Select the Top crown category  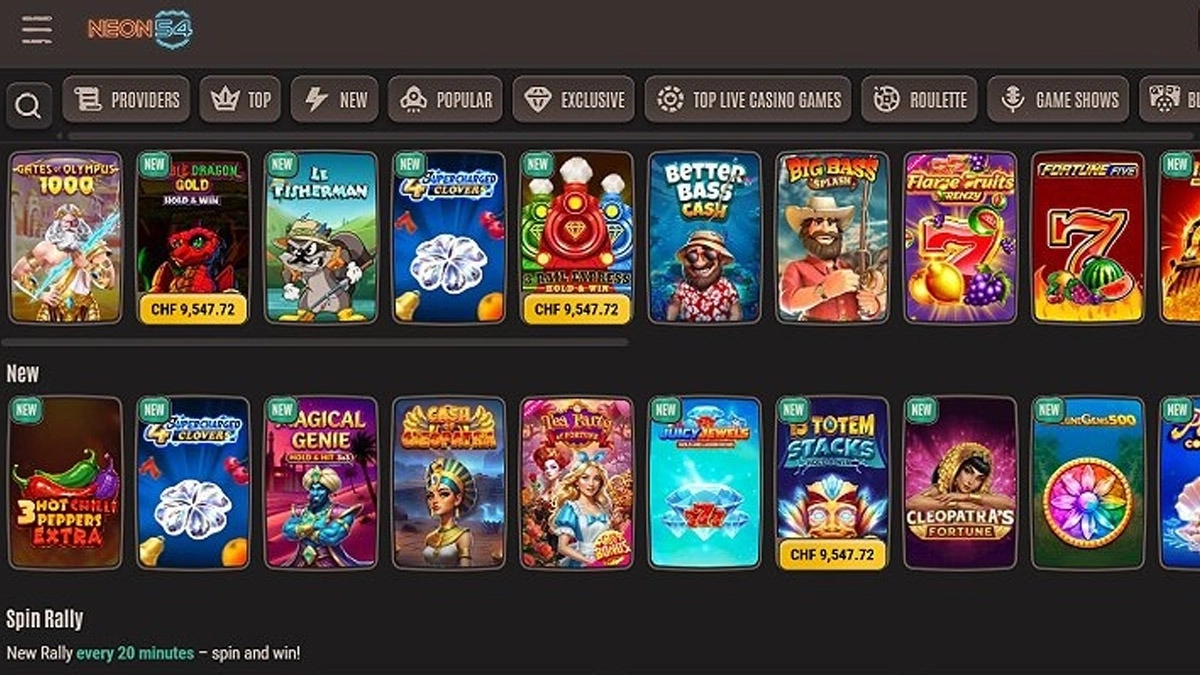point(240,99)
